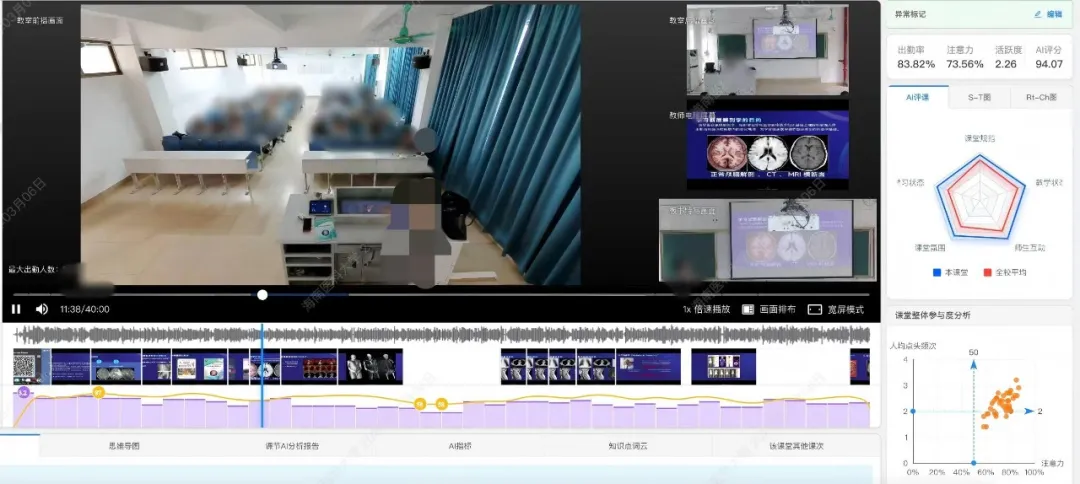The width and height of the screenshot is (1080, 484).
Task: Select the AI评课 tab
Action: (x=917, y=97)
